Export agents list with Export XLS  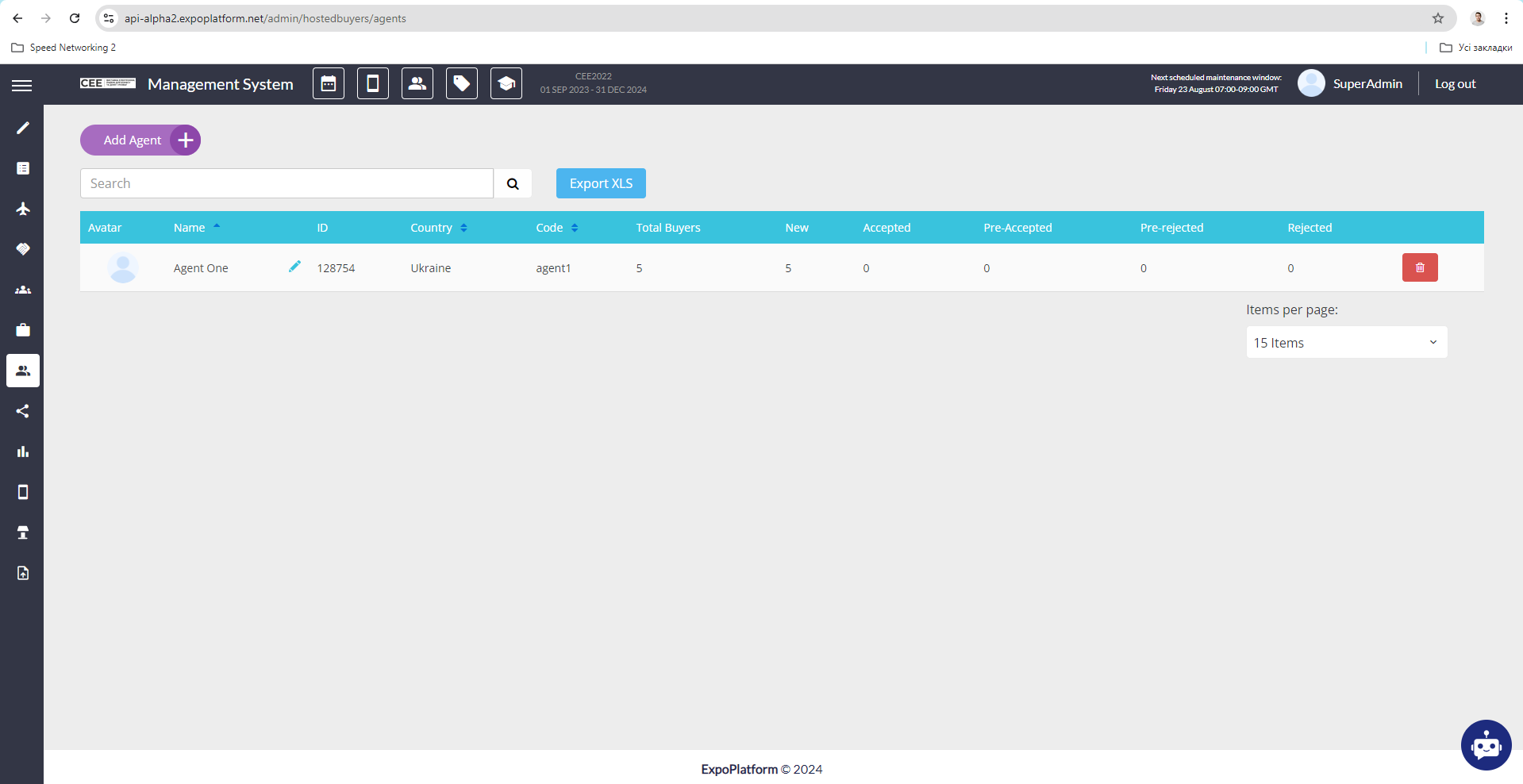pos(601,183)
